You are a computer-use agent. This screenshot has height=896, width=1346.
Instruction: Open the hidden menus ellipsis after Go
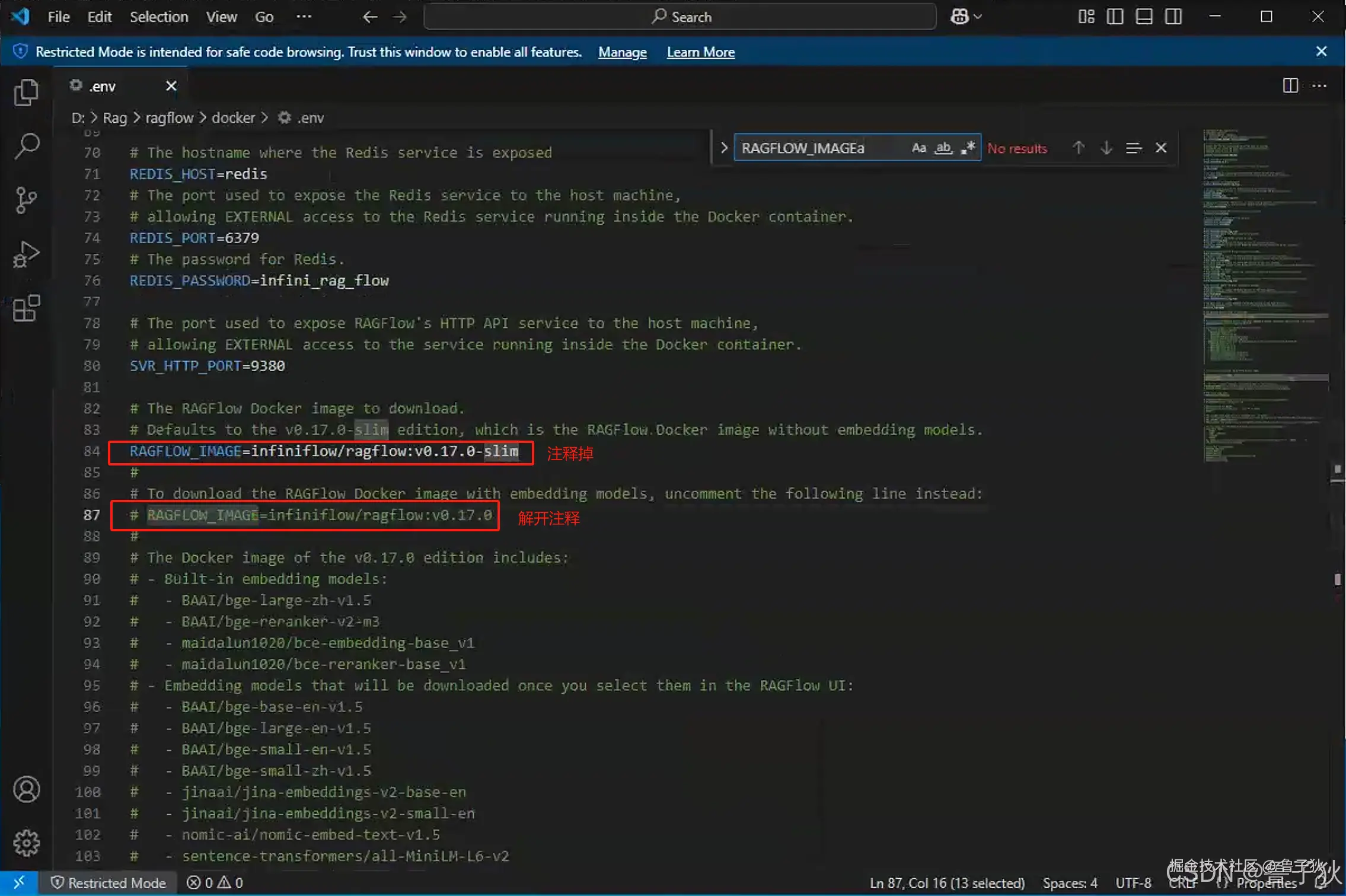(304, 17)
